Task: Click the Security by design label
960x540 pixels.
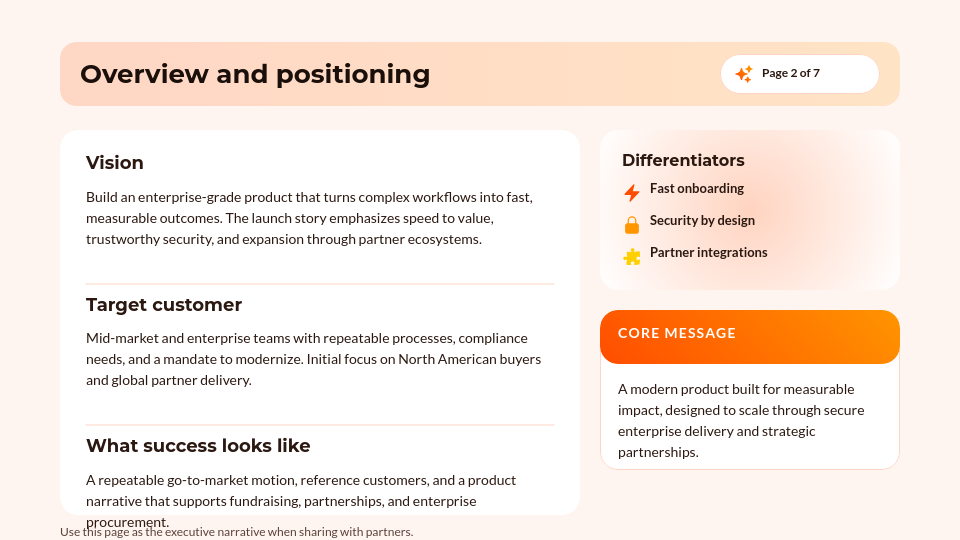Action: coord(702,220)
